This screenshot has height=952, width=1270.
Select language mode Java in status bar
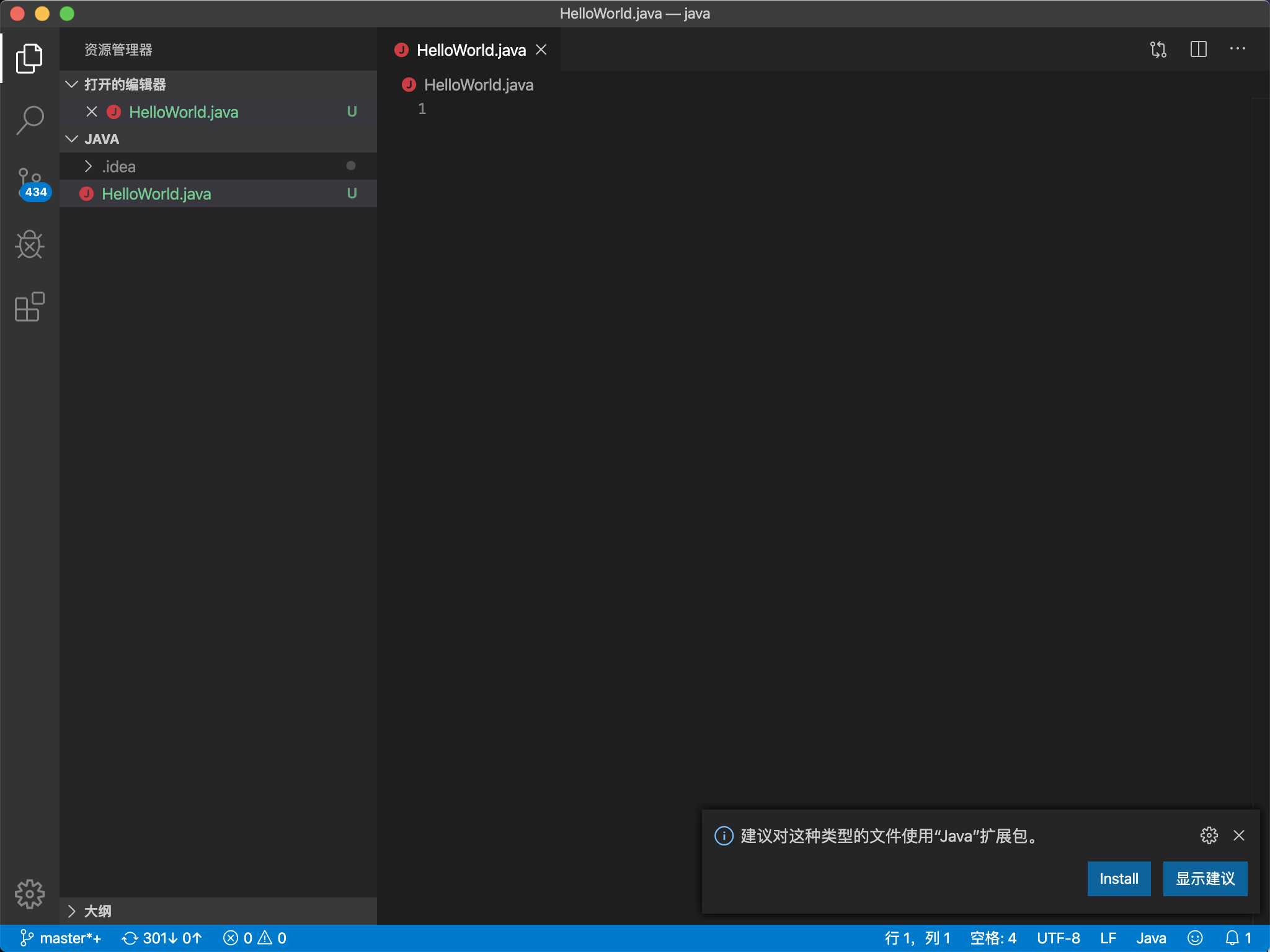click(1151, 938)
